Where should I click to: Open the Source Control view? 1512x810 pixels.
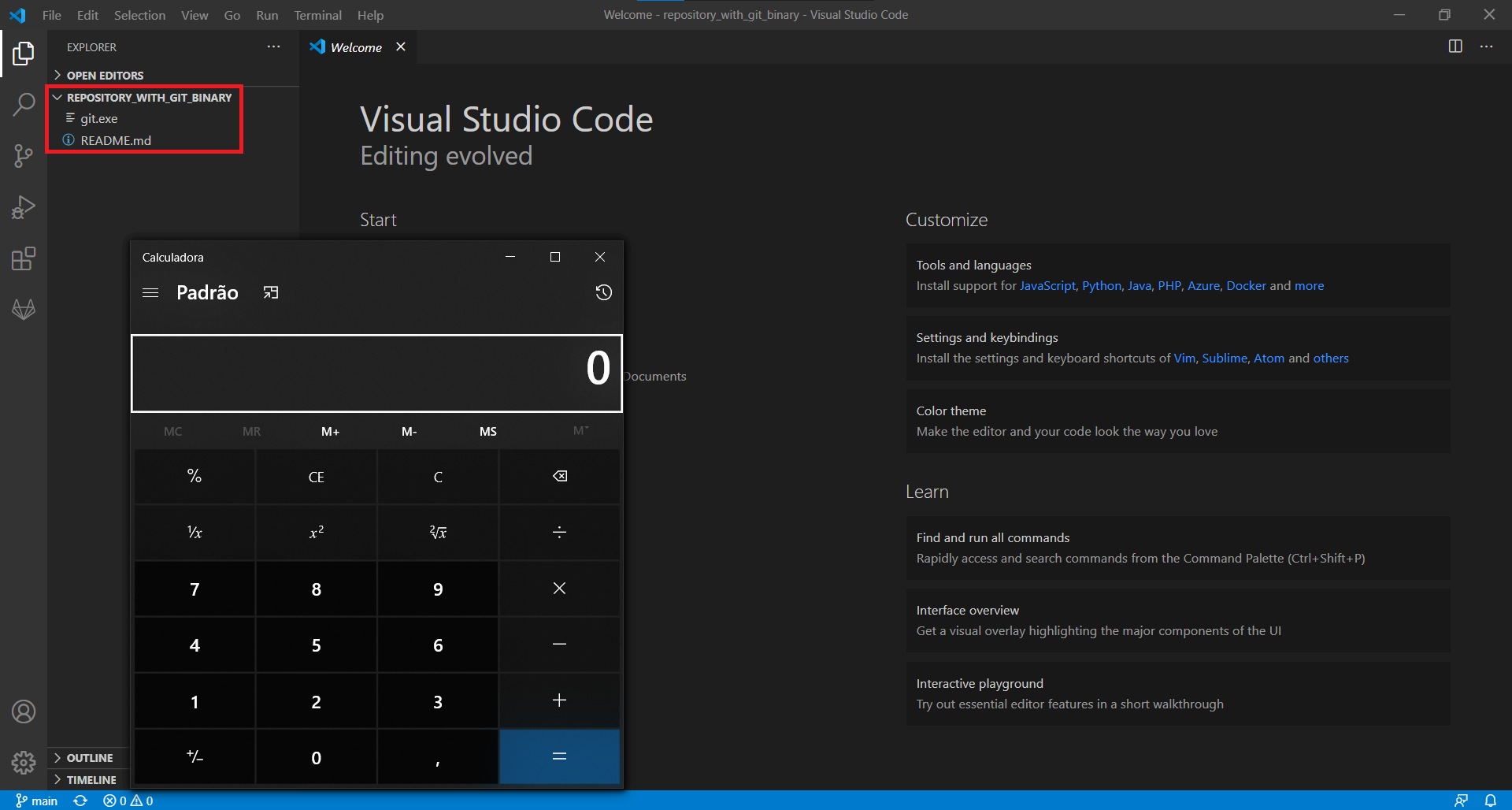(24, 155)
